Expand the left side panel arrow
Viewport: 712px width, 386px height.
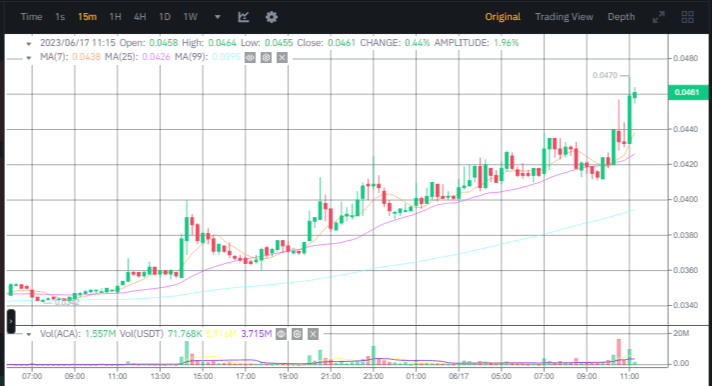[x=11, y=321]
